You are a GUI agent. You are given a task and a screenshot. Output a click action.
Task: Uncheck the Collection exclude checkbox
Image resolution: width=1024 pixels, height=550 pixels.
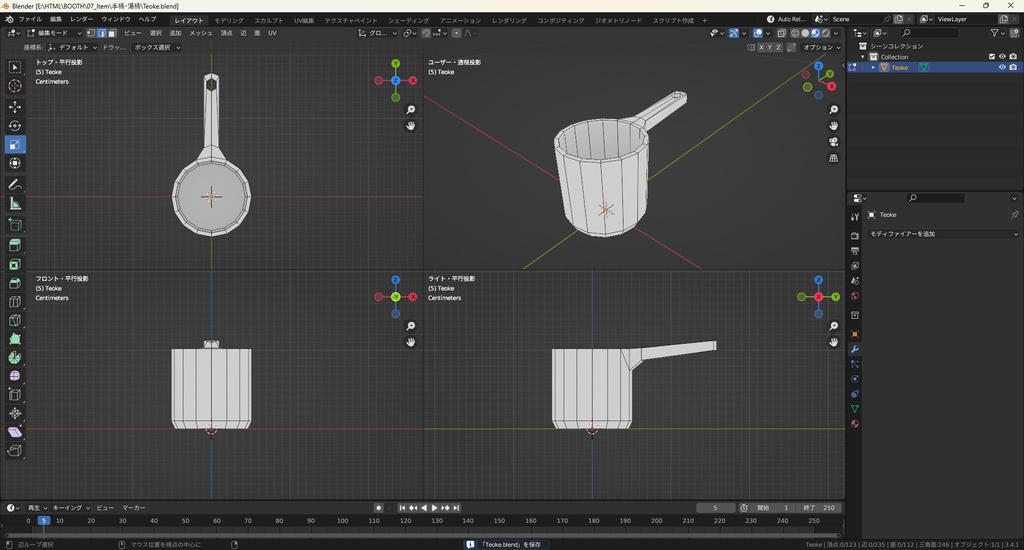click(992, 57)
